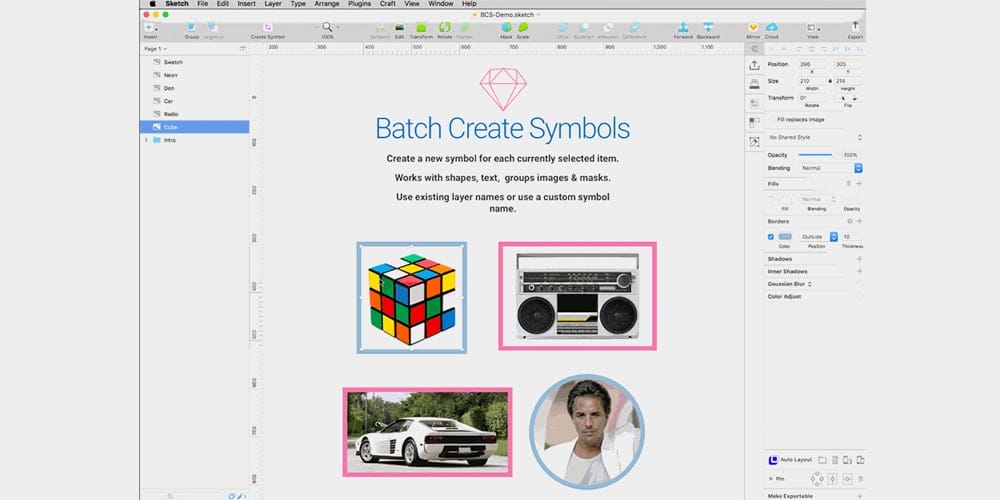Click the Scale toolbar icon
This screenshot has height=500, width=1000.
point(523,27)
